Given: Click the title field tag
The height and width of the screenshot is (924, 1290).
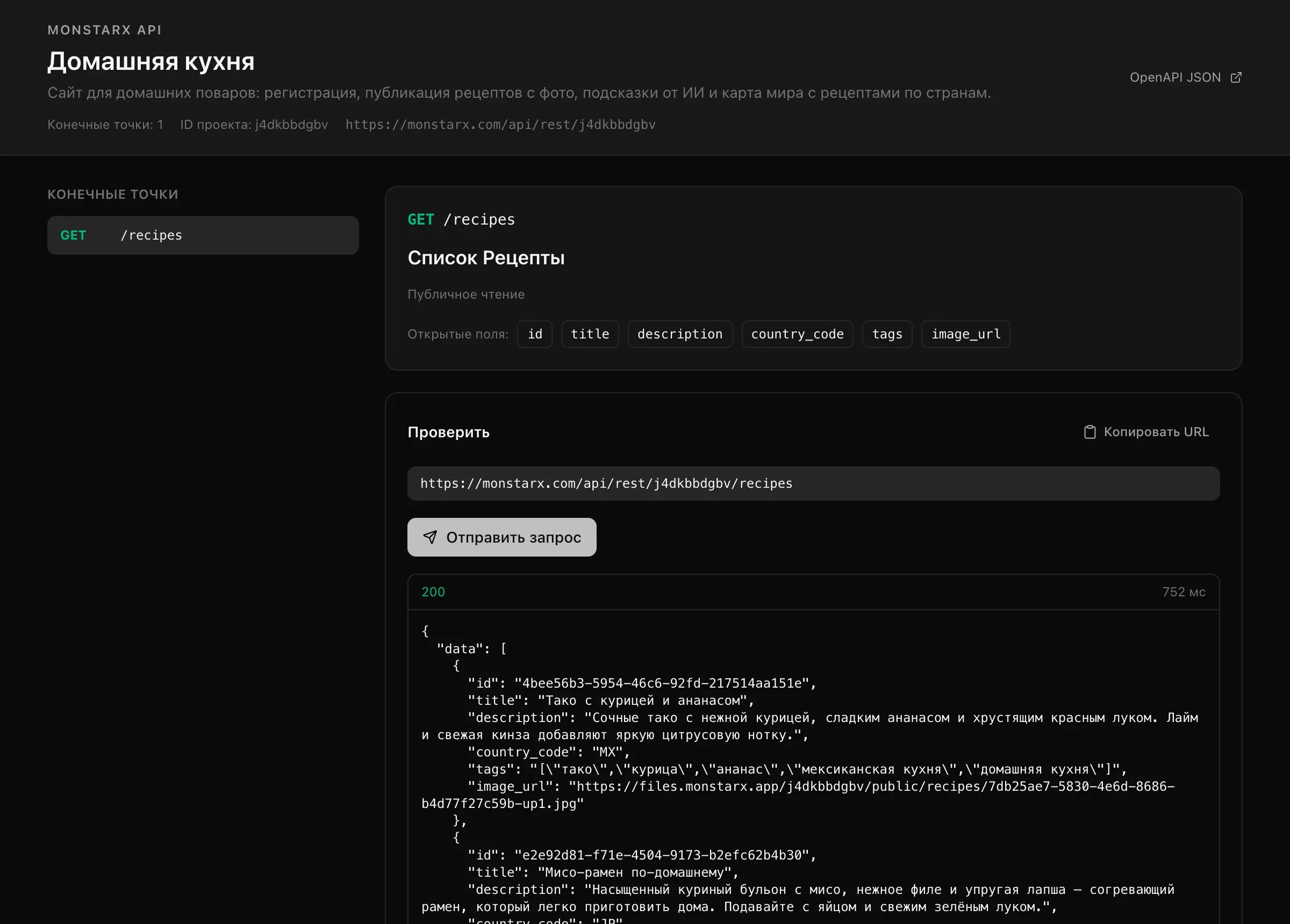Looking at the screenshot, I should 590,334.
